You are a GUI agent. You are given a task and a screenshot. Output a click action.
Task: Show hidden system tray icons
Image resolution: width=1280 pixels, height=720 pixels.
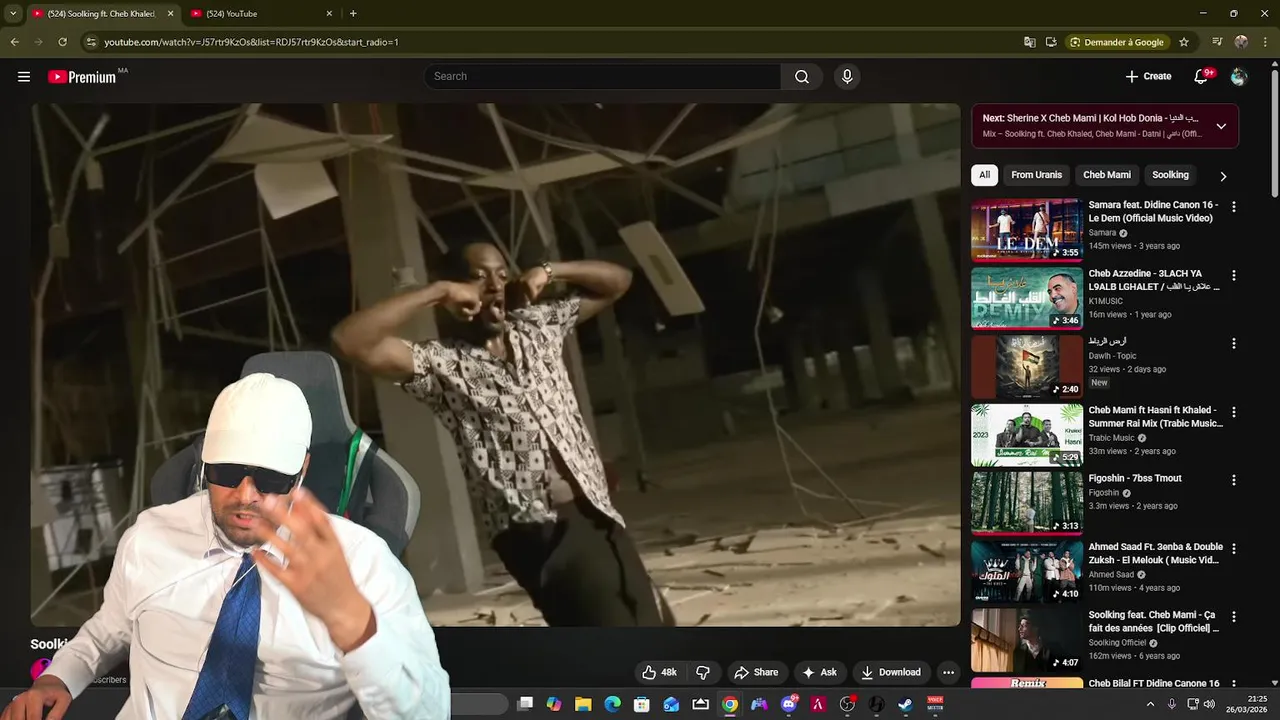[x=1150, y=704]
